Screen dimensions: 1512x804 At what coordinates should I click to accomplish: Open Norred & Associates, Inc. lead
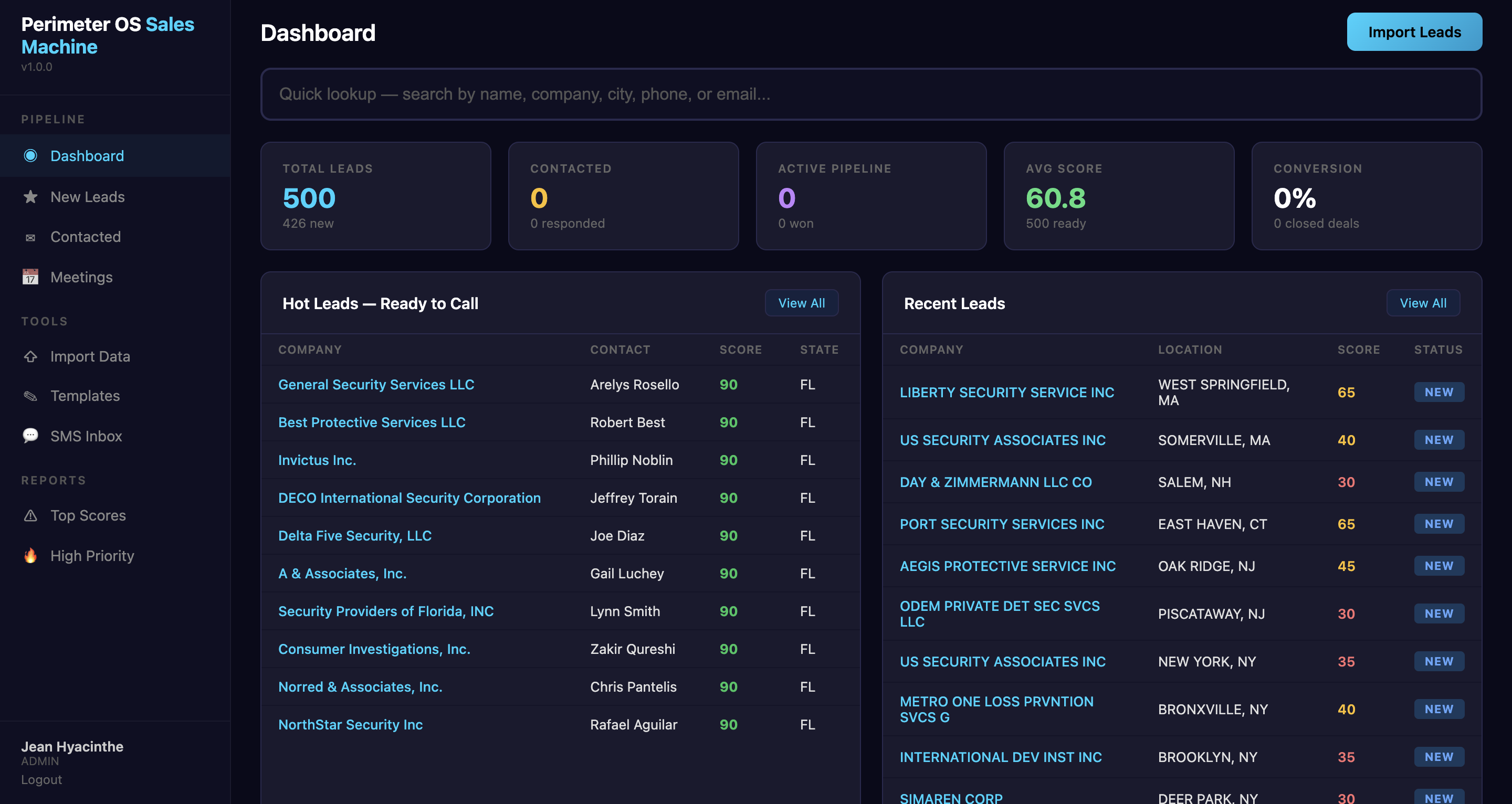pyautogui.click(x=360, y=686)
